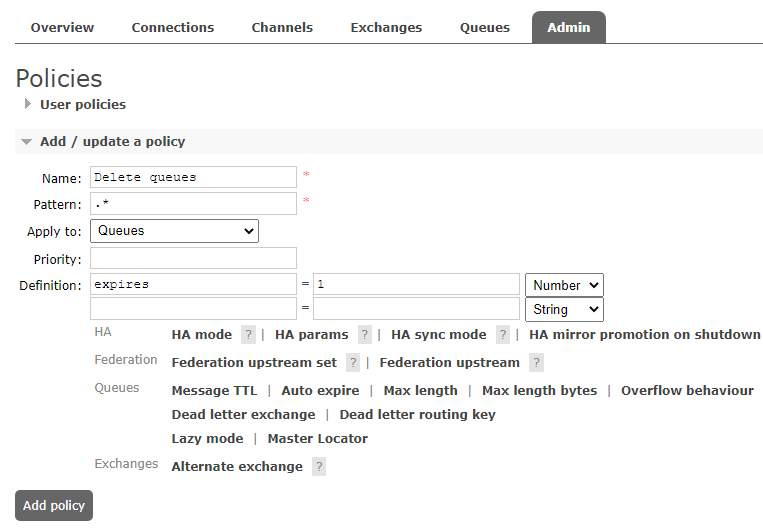Open help for Federation upstream
The image size is (763, 528).
tap(536, 363)
